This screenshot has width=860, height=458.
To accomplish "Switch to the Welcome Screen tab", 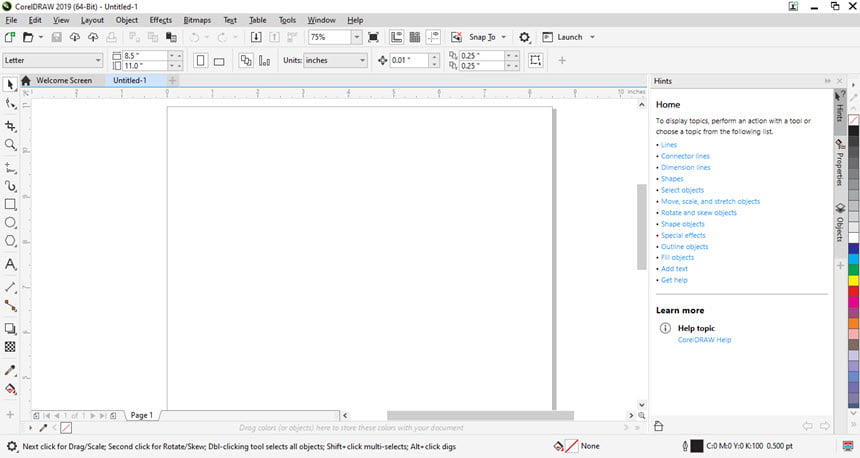I will coord(64,80).
